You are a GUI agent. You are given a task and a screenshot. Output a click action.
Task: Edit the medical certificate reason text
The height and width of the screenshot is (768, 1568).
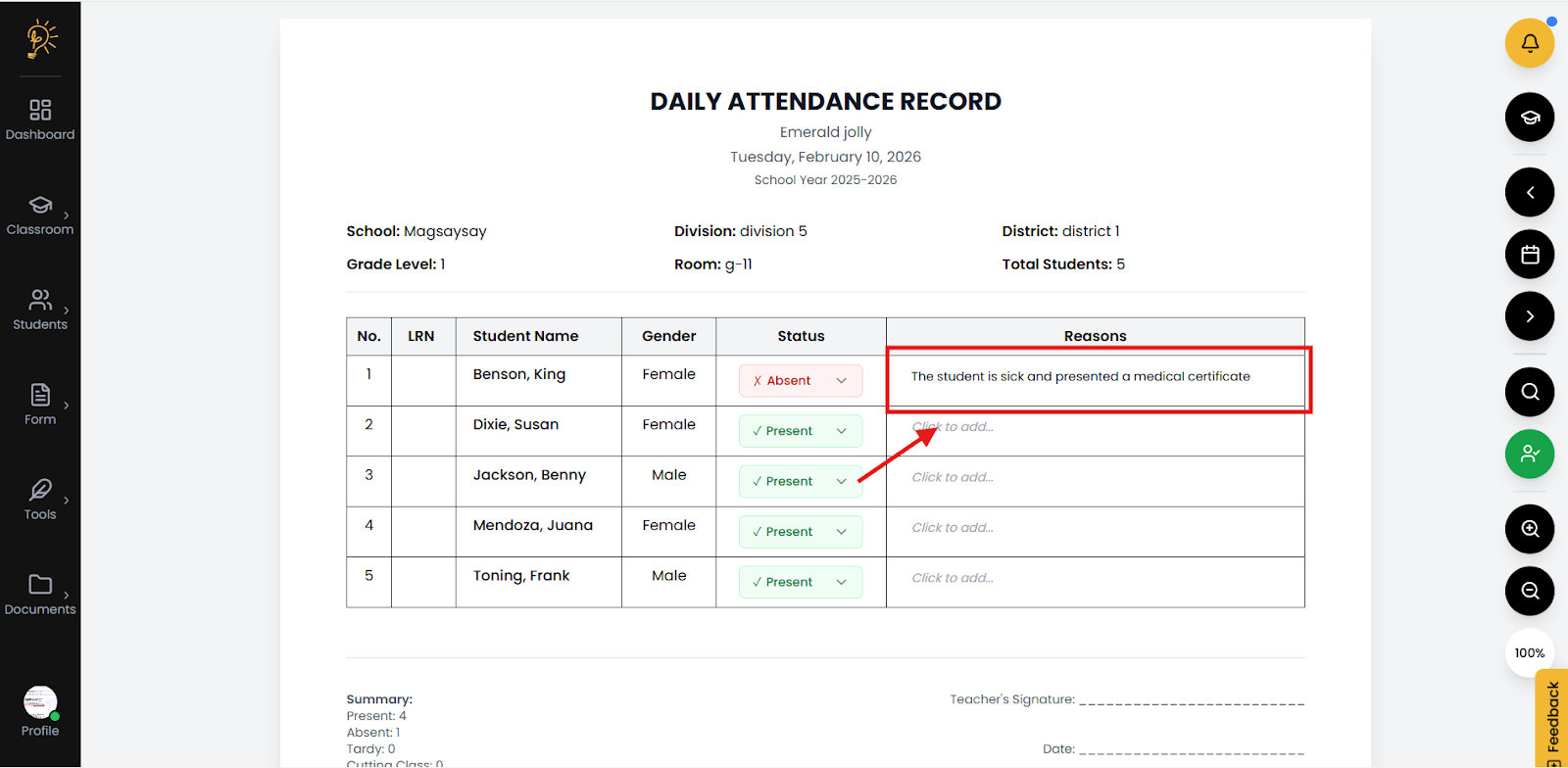coord(1080,377)
